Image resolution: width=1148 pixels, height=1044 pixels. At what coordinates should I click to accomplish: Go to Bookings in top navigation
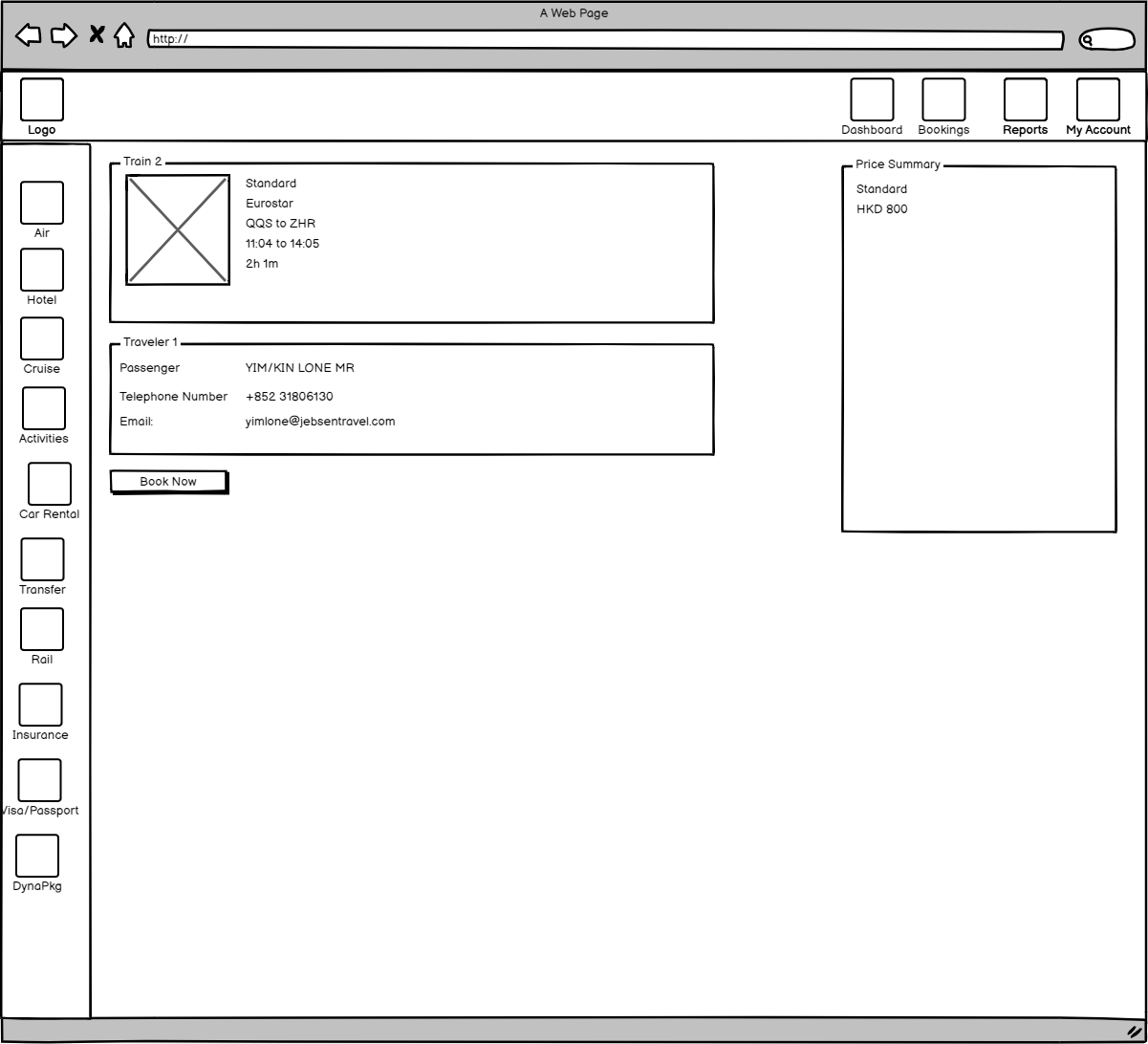(943, 100)
